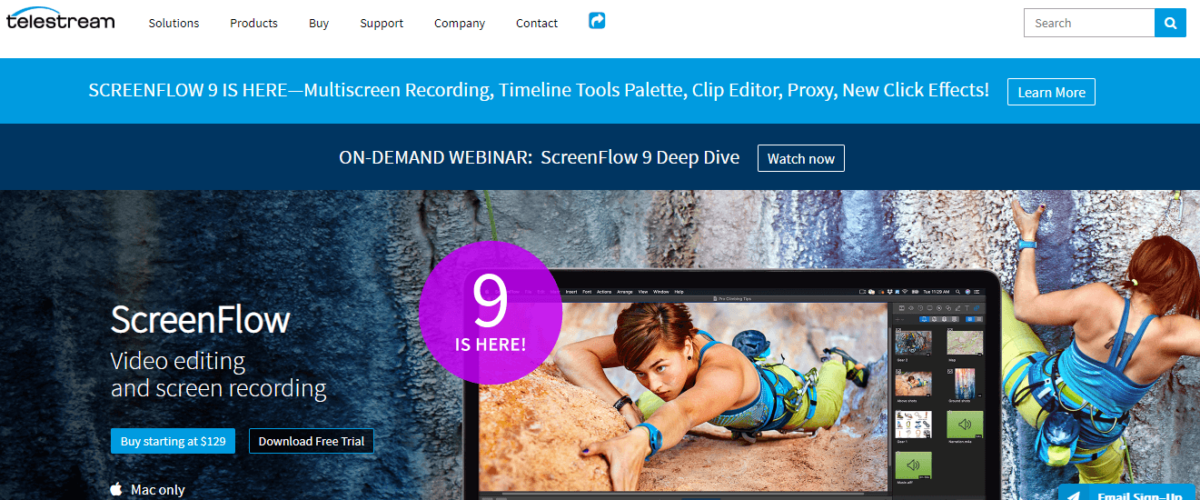1200x500 pixels.
Task: Open the Buy menu
Action: click(319, 23)
